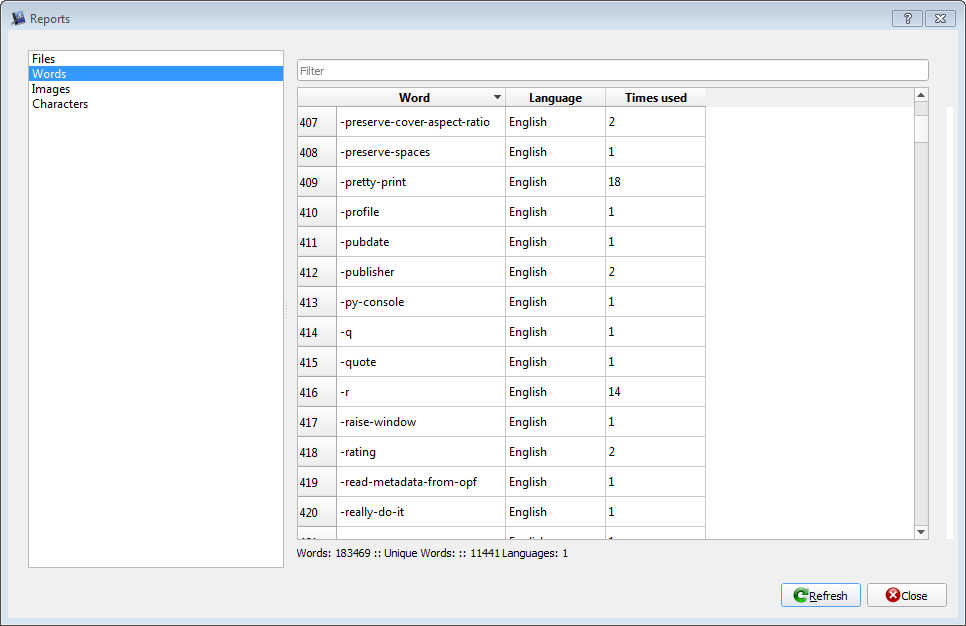Select the word -rating
This screenshot has height=626, width=966.
coord(421,452)
